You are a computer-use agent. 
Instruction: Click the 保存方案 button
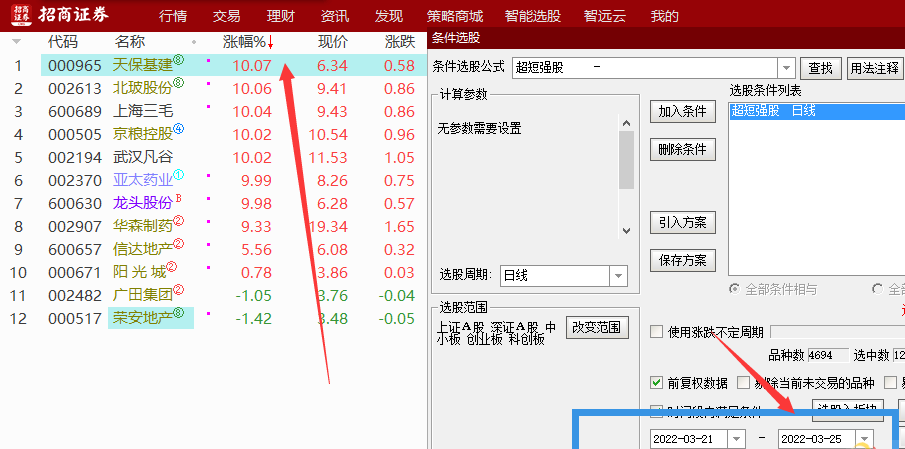[683, 260]
